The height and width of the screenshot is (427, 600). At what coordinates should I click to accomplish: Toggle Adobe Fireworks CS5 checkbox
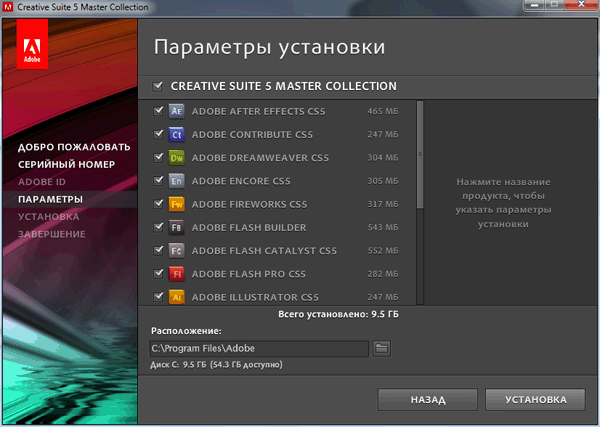coord(158,204)
